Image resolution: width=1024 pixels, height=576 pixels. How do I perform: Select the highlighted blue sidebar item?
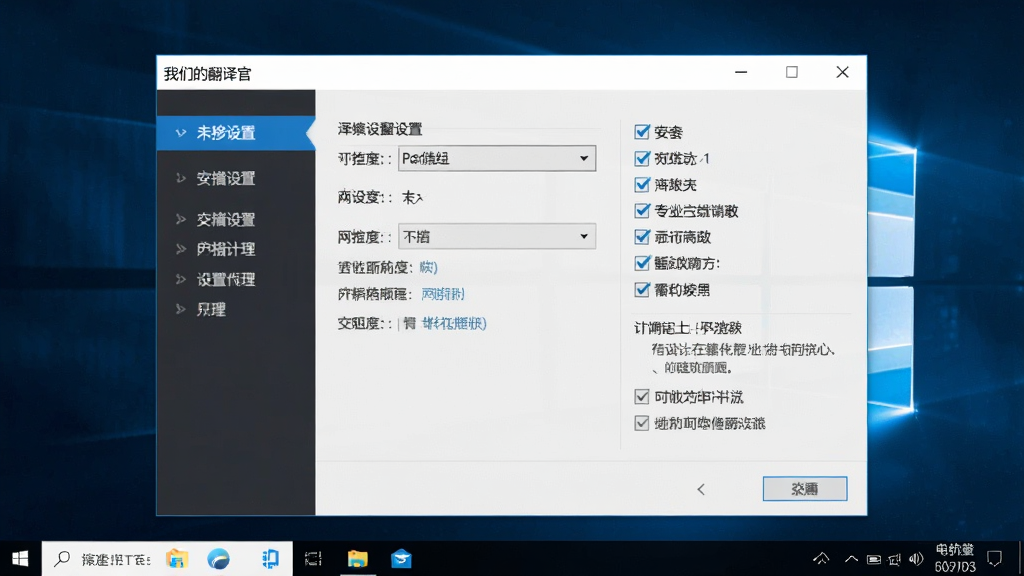point(236,133)
